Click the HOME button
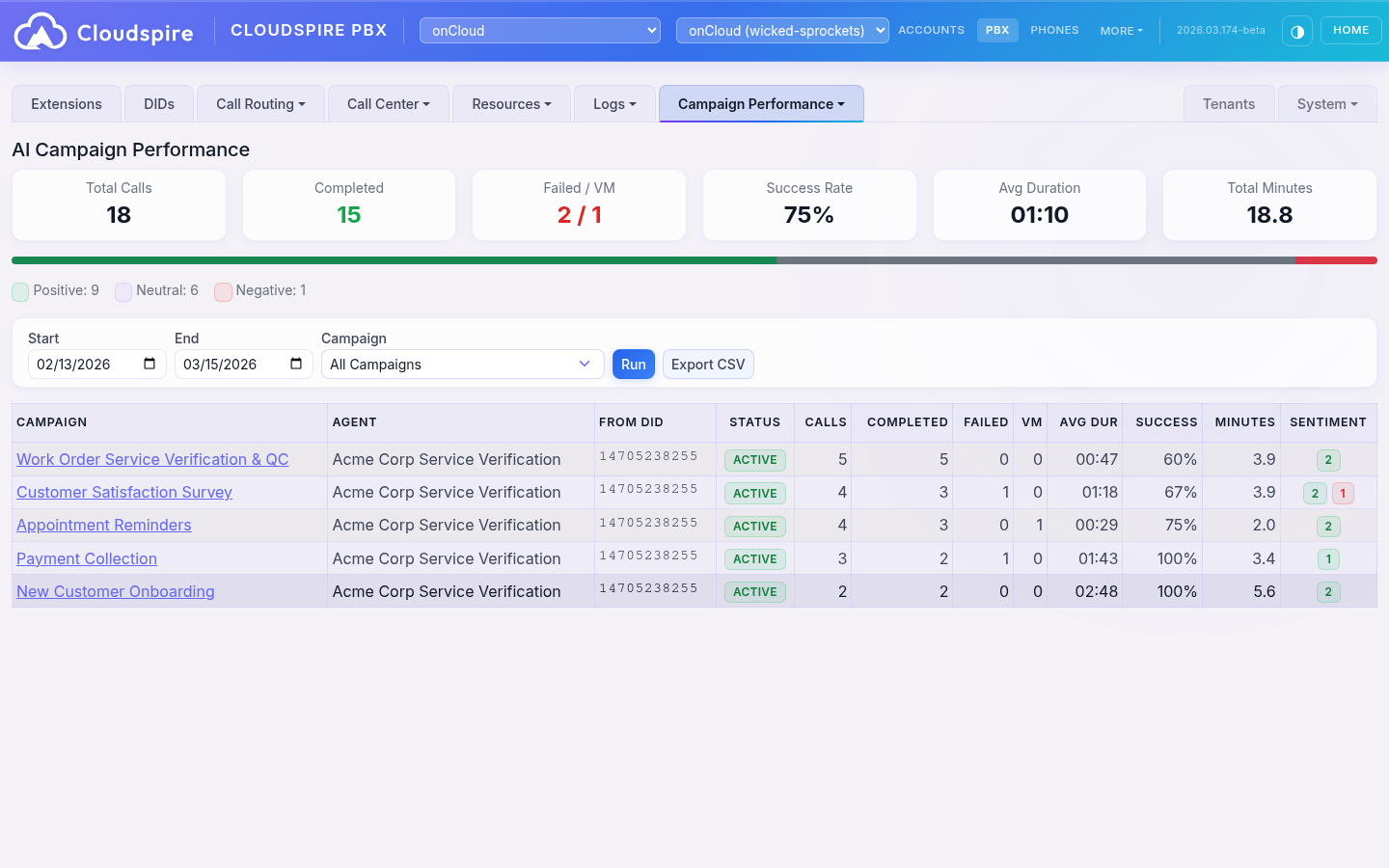The height and width of the screenshot is (868, 1389). [1350, 30]
